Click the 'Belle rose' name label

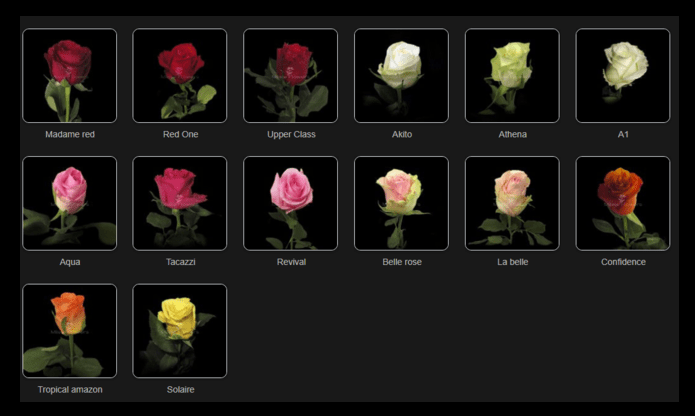pyautogui.click(x=402, y=262)
